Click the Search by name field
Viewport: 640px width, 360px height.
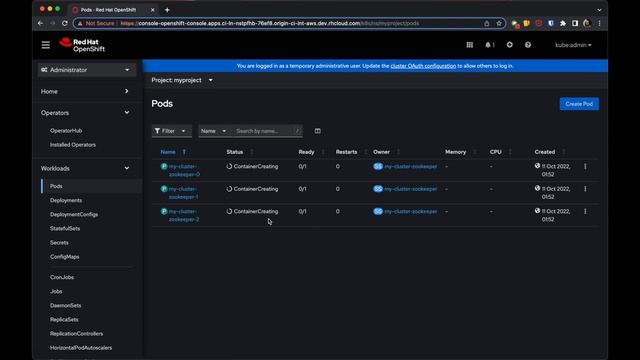264,131
